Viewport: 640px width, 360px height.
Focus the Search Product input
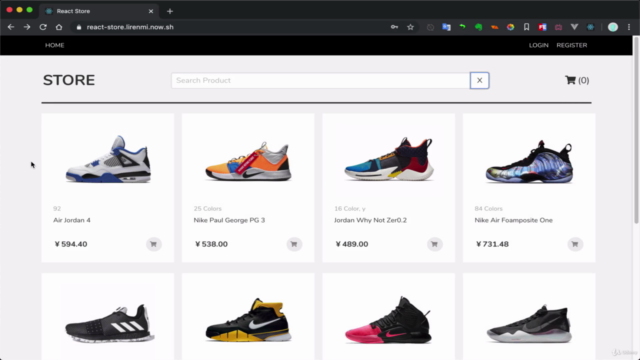coord(321,80)
